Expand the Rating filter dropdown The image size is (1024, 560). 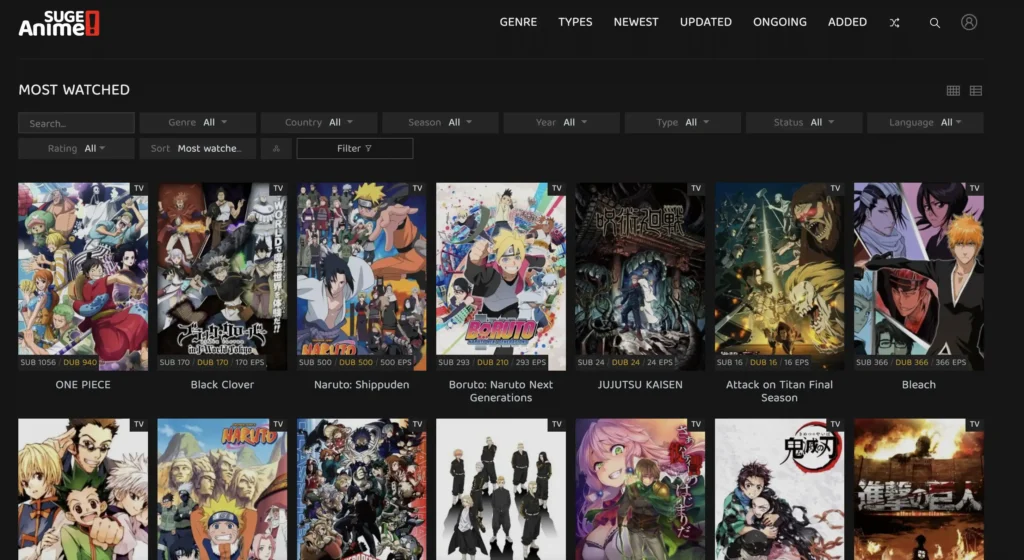tap(76, 149)
